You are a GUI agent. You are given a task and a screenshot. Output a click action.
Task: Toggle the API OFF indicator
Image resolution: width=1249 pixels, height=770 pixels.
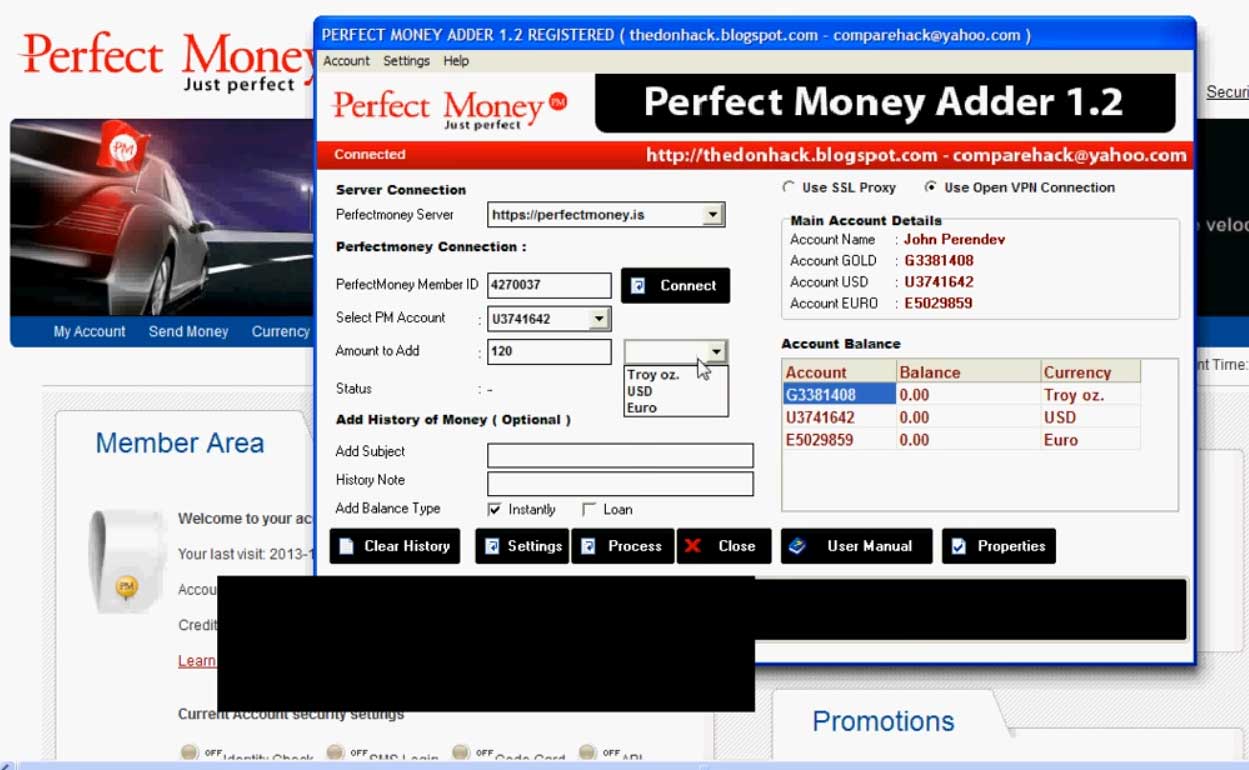588,752
